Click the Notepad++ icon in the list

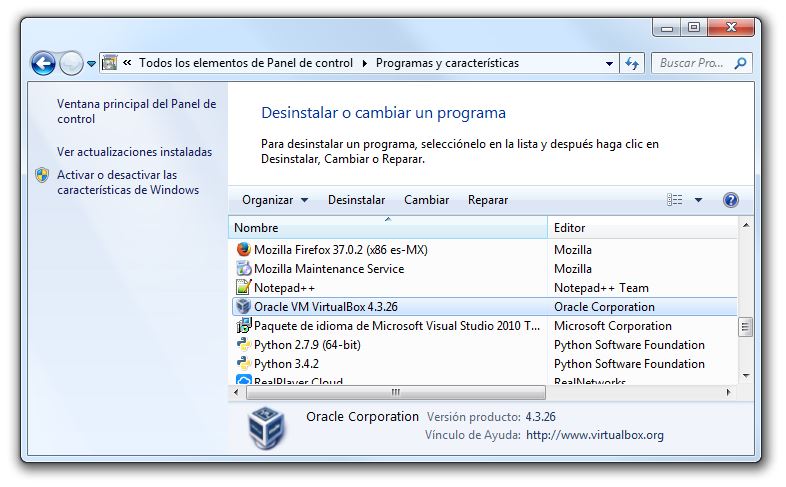(244, 287)
